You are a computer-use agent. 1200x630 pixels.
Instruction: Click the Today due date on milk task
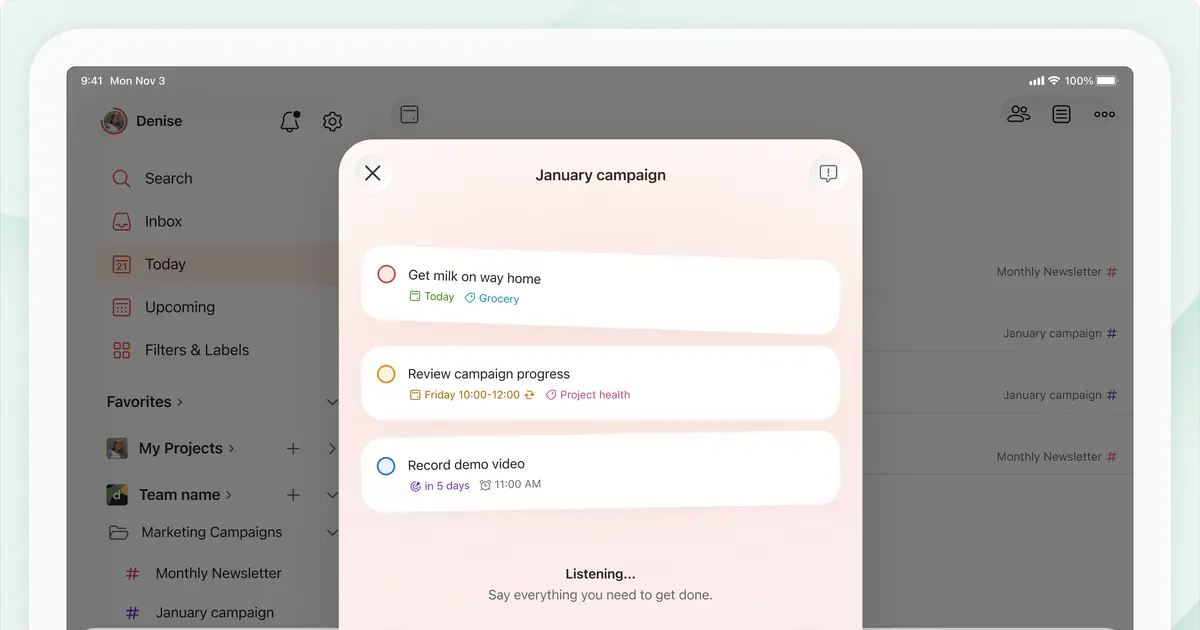432,297
